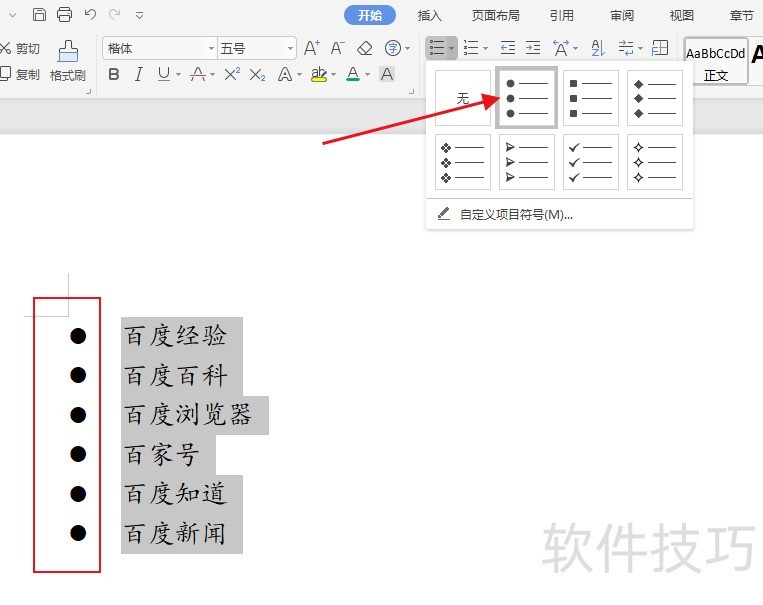Click the Chinese layout A icon
Image resolution: width=763 pixels, height=605 pixels.
(561, 48)
